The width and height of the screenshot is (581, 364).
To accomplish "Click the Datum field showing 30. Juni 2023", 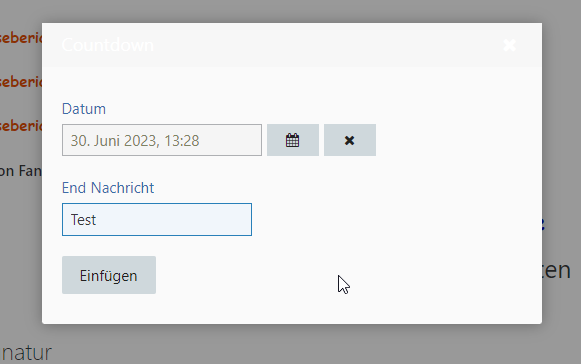I will (x=162, y=140).
